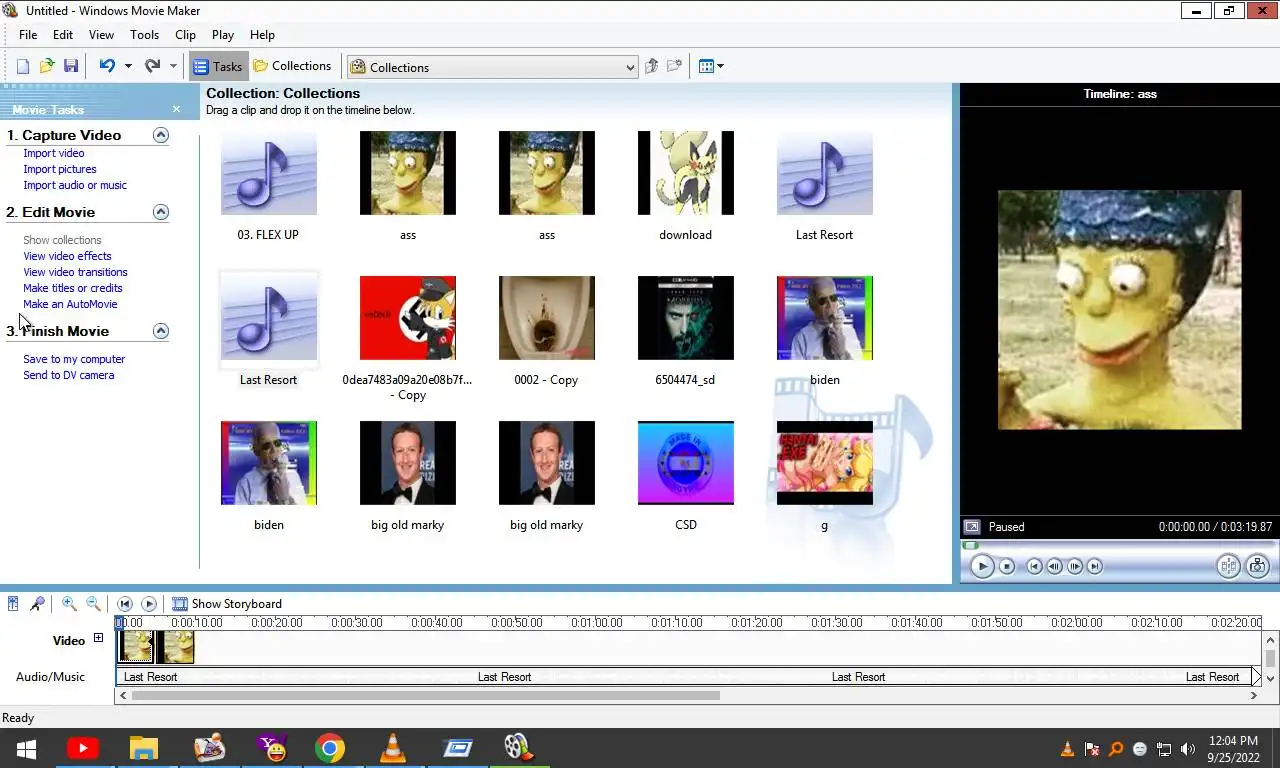This screenshot has width=1280, height=768.
Task: Select the download clip thumbnail
Action: pos(686,172)
